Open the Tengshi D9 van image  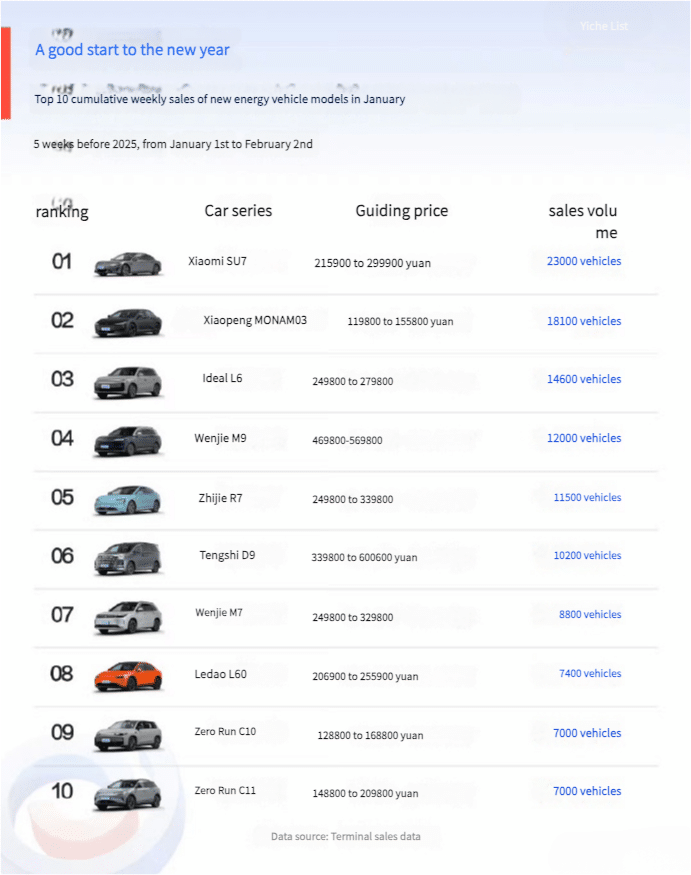pos(128,559)
